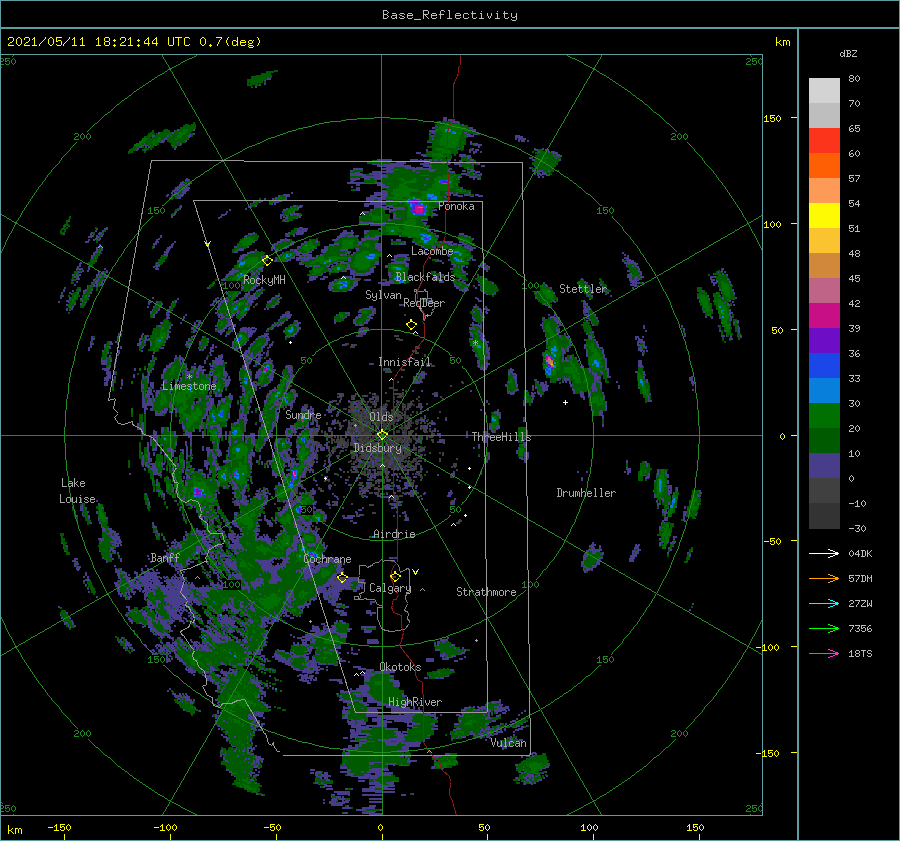900x841 pixels.
Task: Click the yellow diamond marker near Cochrane
Action: tap(343, 577)
